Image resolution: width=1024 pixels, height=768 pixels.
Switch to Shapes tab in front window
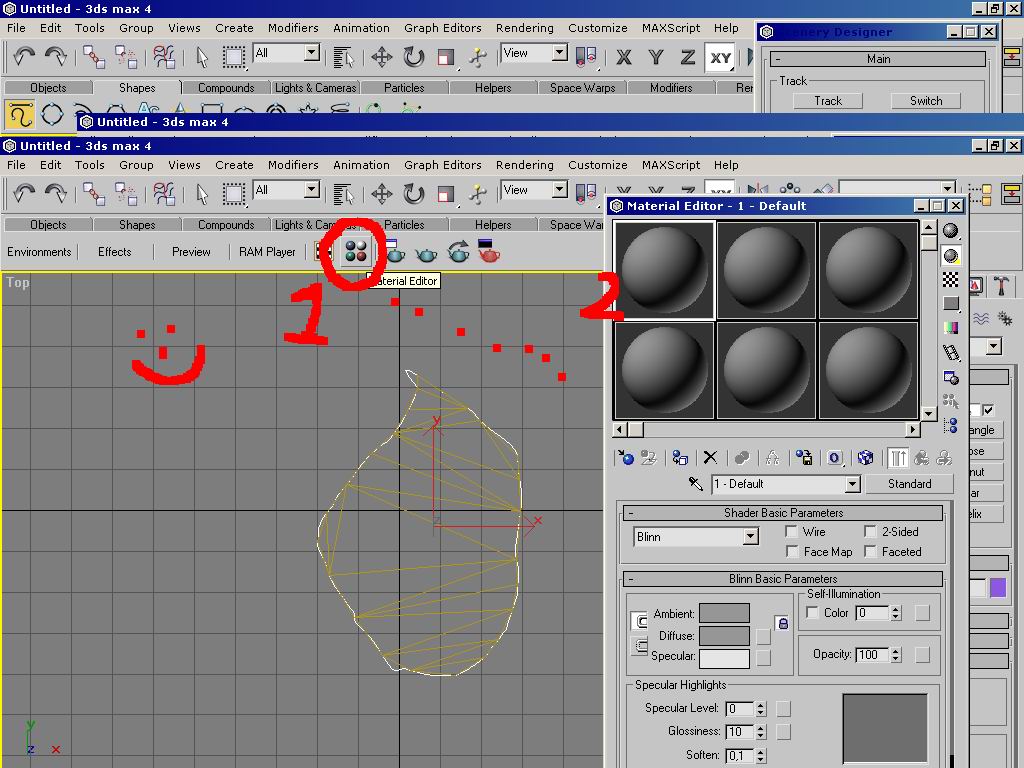point(137,225)
